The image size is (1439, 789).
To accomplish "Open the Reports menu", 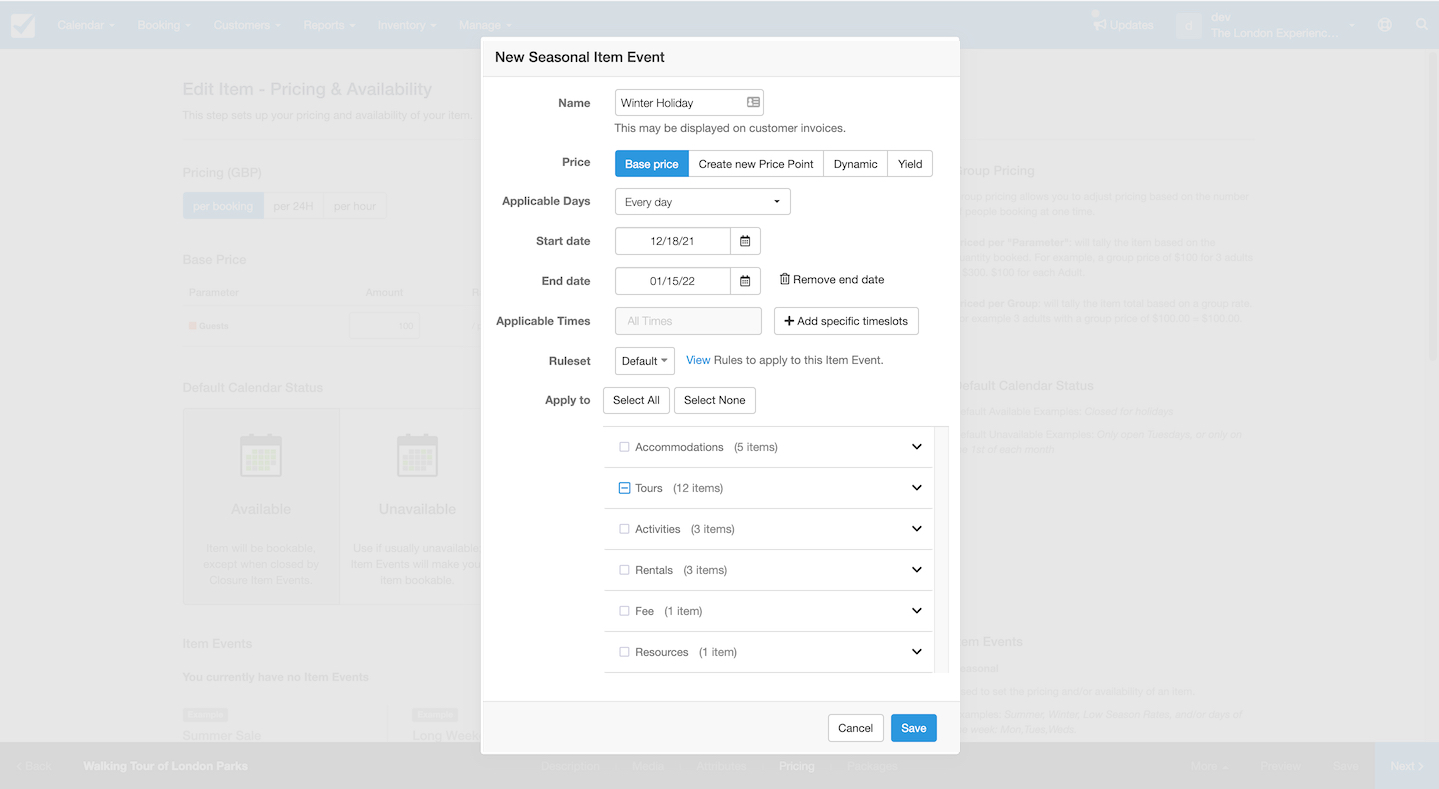I will (328, 25).
